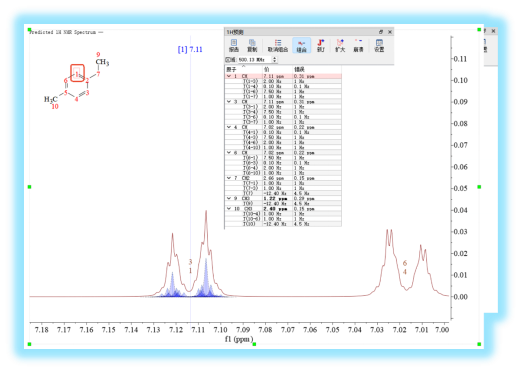Select the J(1-3) coupling row

pyautogui.click(x=283, y=81)
